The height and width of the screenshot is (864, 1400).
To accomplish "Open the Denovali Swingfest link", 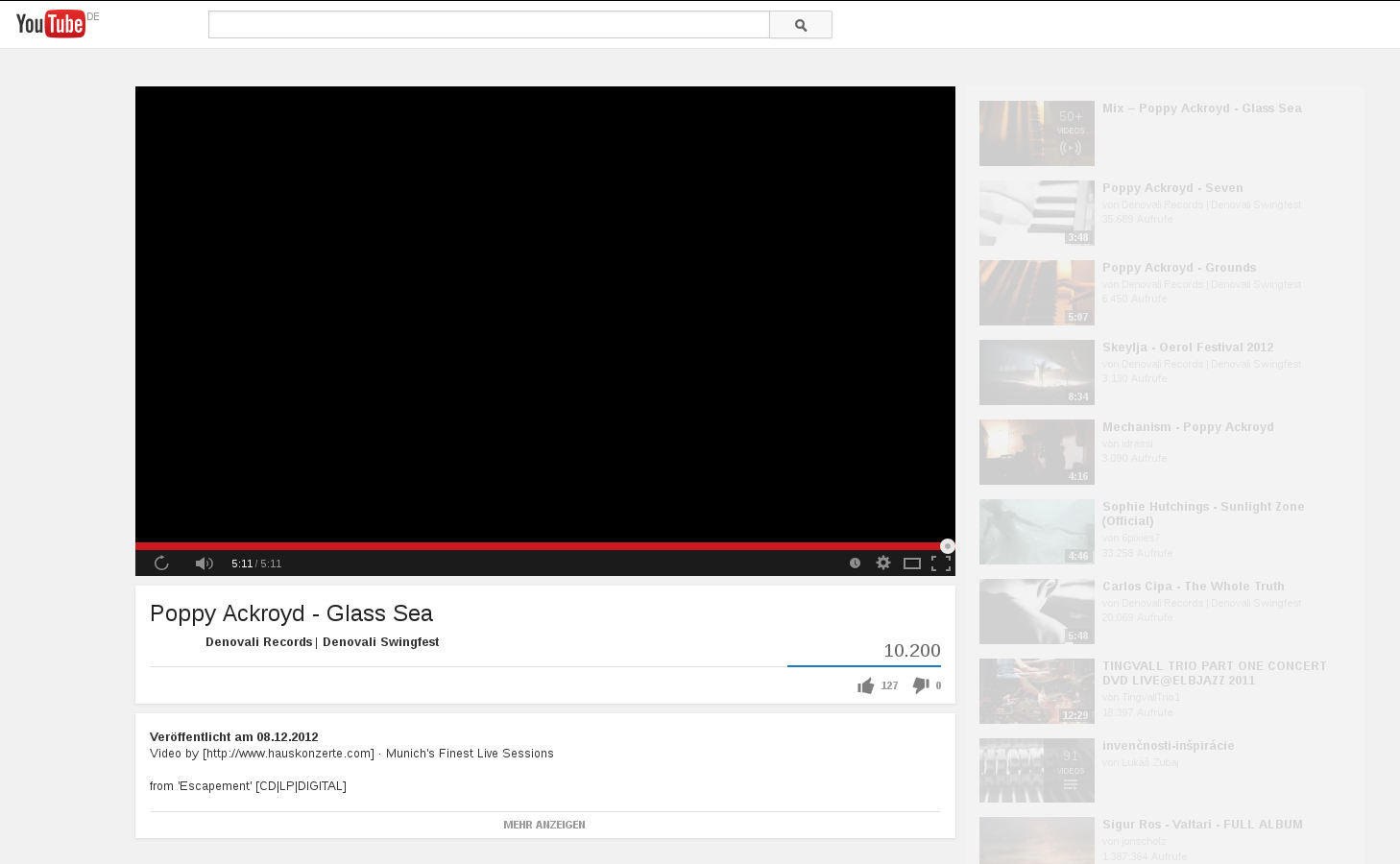I will pos(380,642).
